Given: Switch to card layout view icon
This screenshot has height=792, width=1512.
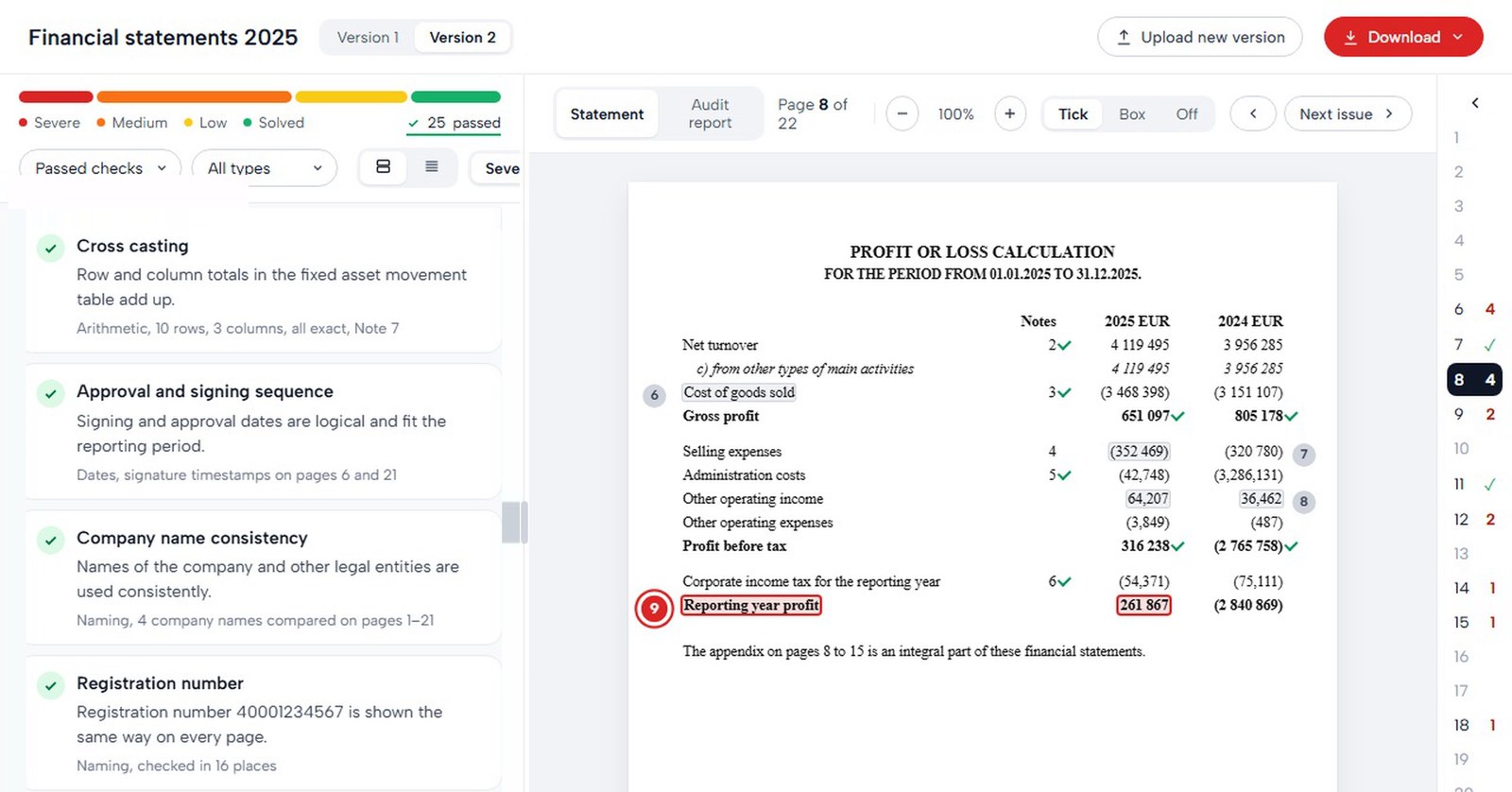Looking at the screenshot, I should (384, 167).
